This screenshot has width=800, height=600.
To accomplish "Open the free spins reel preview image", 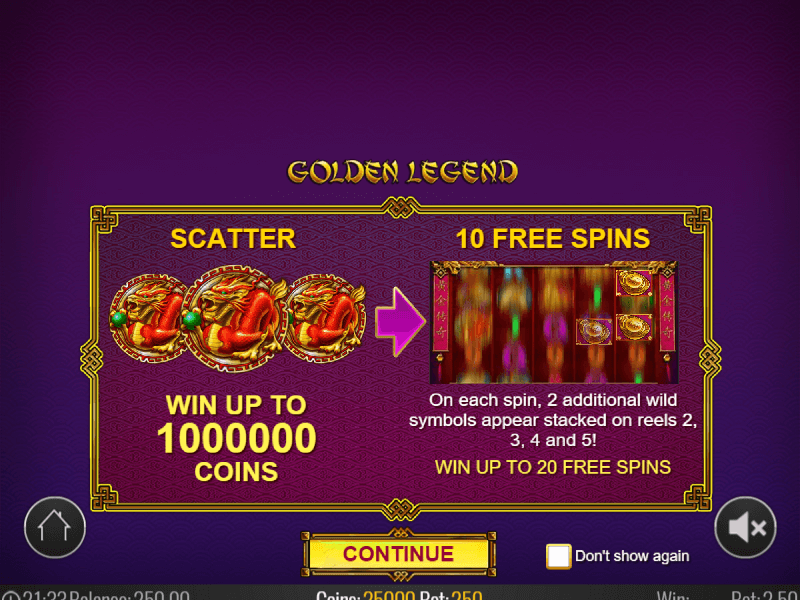I will coord(554,322).
